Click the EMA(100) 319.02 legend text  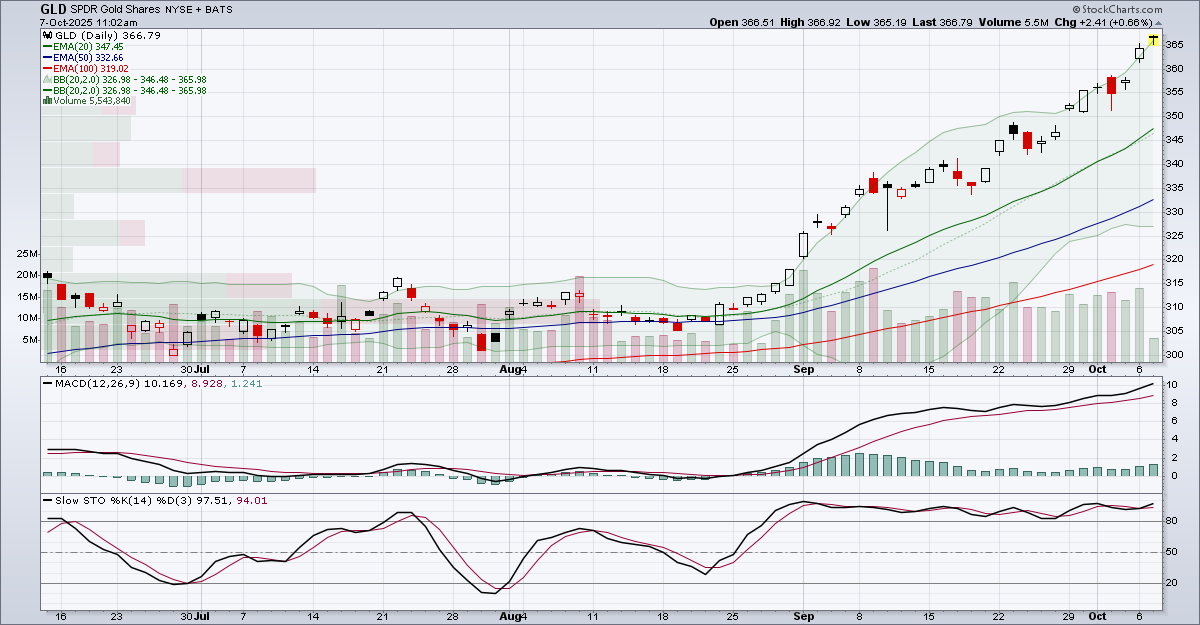[x=91, y=68]
